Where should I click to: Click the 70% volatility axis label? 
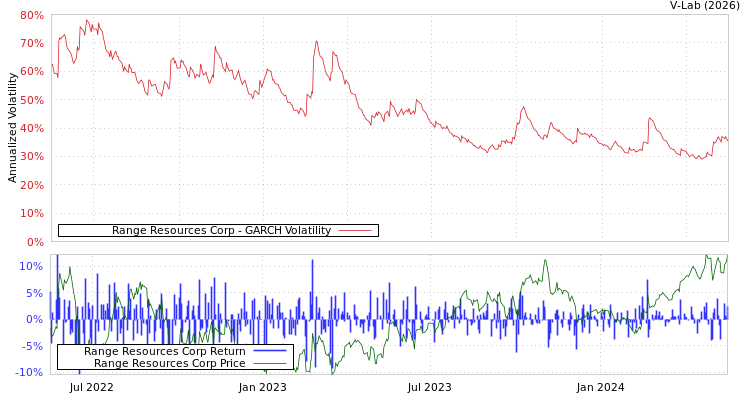click(31, 44)
